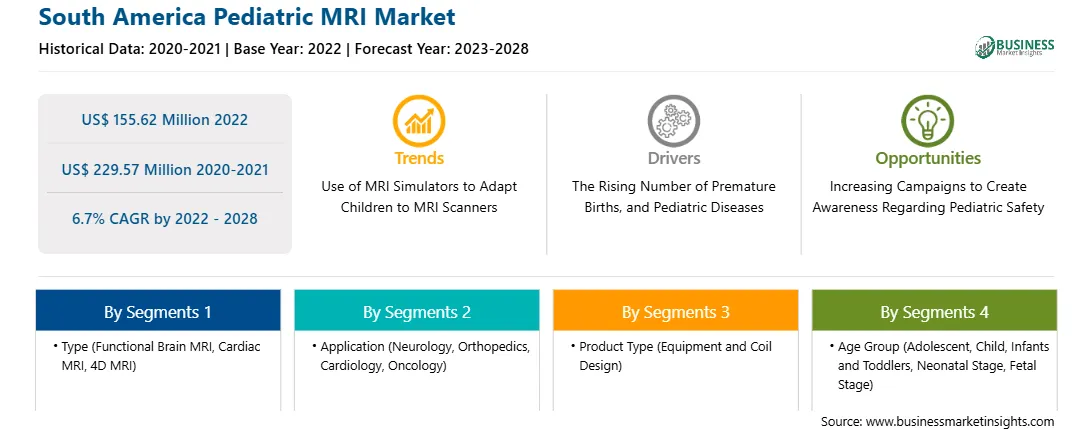Click the gray Drivers heading
Viewport: 1092px width, 430px height.
[673, 158]
